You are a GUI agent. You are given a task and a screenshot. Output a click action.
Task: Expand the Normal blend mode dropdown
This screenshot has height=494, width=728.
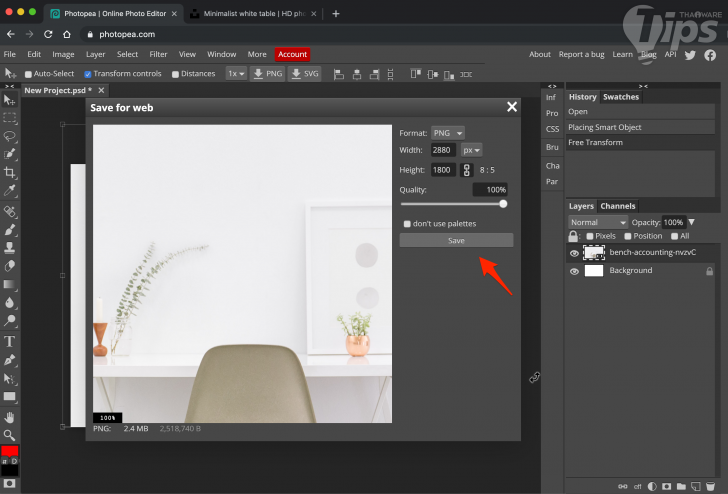(x=597, y=222)
